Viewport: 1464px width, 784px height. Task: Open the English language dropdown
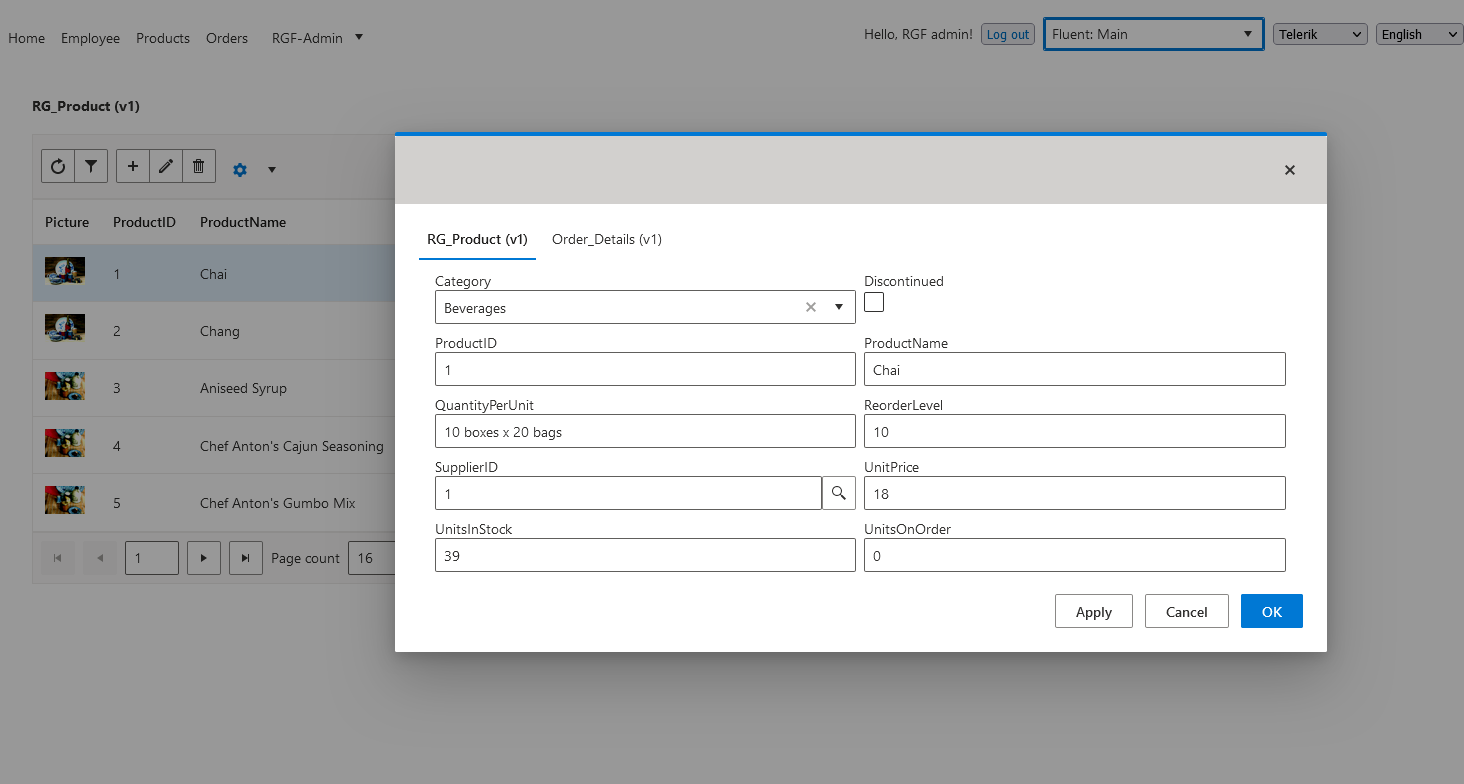click(x=1419, y=34)
